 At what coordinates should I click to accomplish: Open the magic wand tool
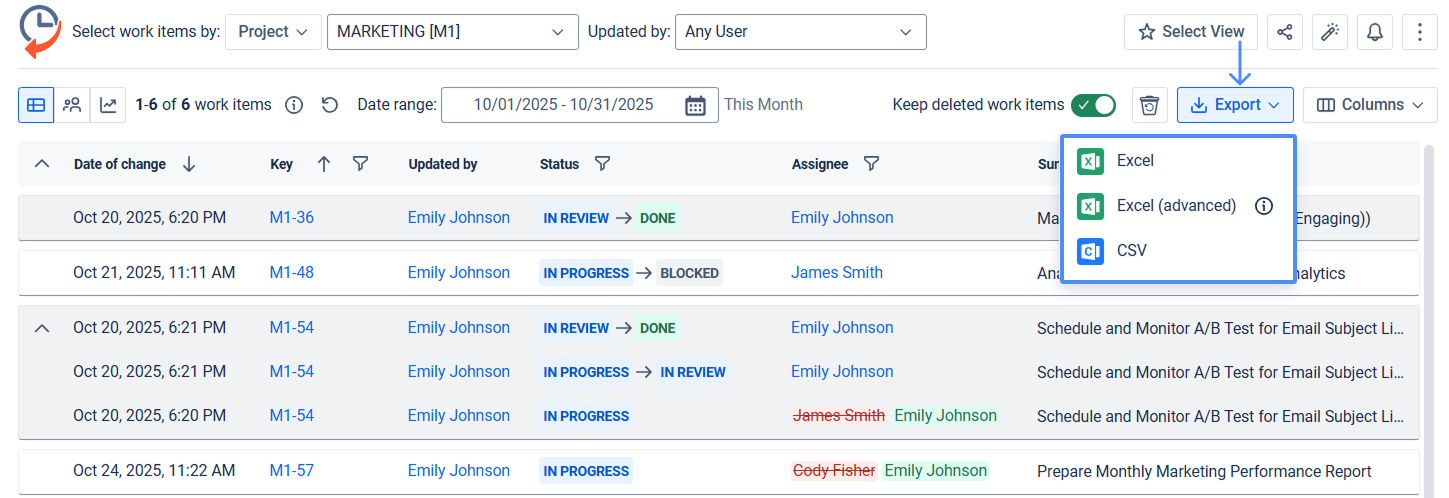1329,32
